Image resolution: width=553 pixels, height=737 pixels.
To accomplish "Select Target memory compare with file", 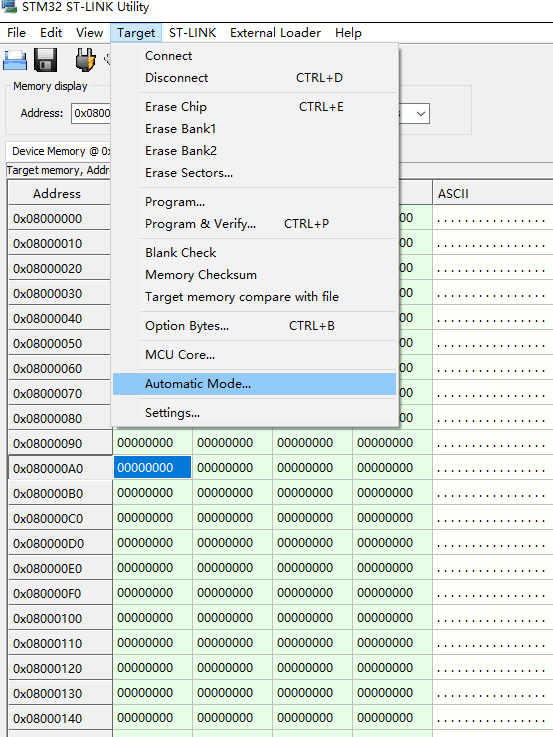I will click(255, 297).
